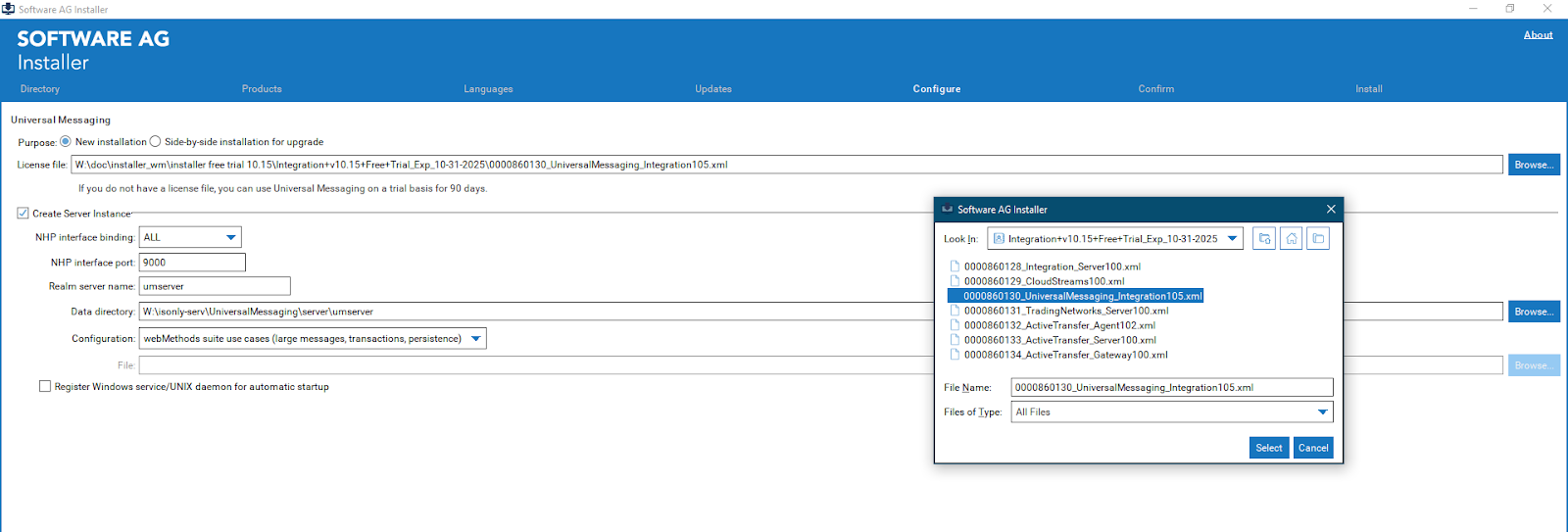Click the Realm server name field
Viewport: 1568px width, 532px height.
coord(215,286)
